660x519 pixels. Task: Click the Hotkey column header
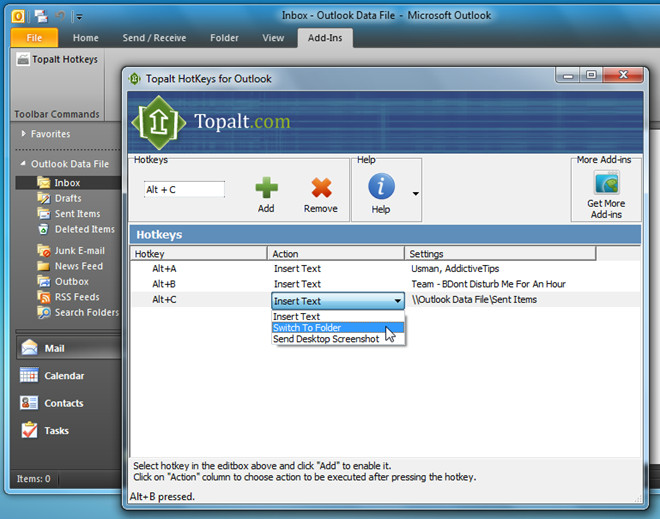[198, 254]
